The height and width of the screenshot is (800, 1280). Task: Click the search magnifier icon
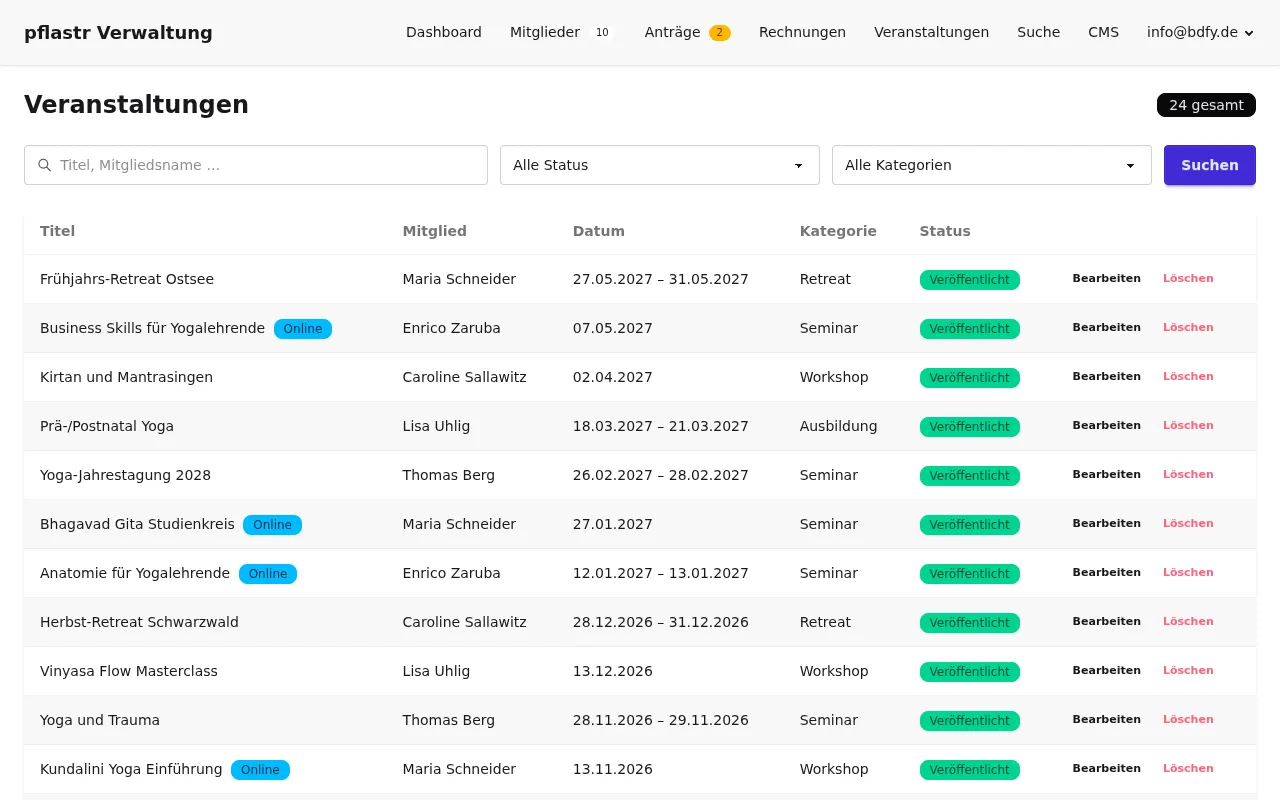pyautogui.click(x=44, y=165)
